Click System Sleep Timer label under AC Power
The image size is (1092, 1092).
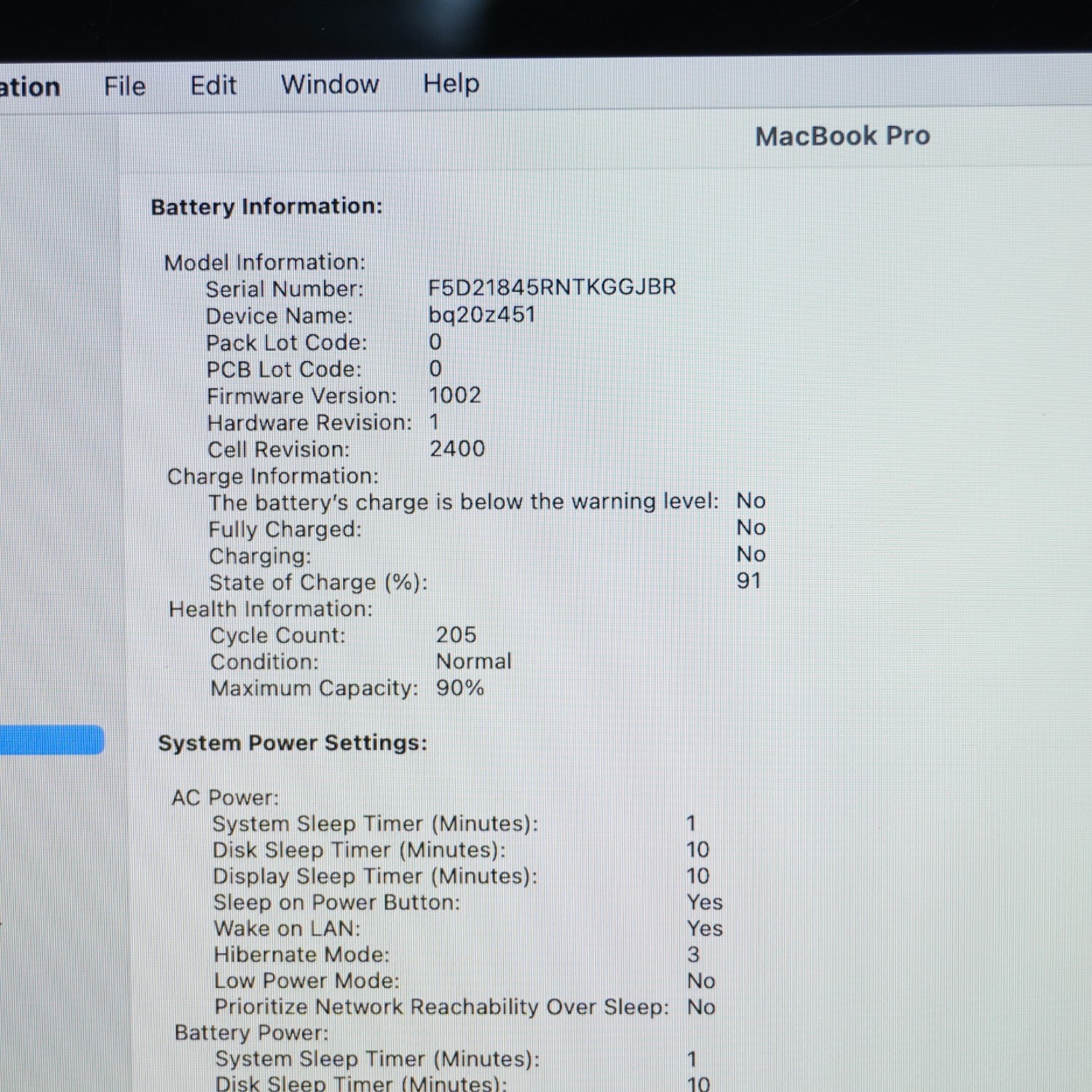[376, 824]
